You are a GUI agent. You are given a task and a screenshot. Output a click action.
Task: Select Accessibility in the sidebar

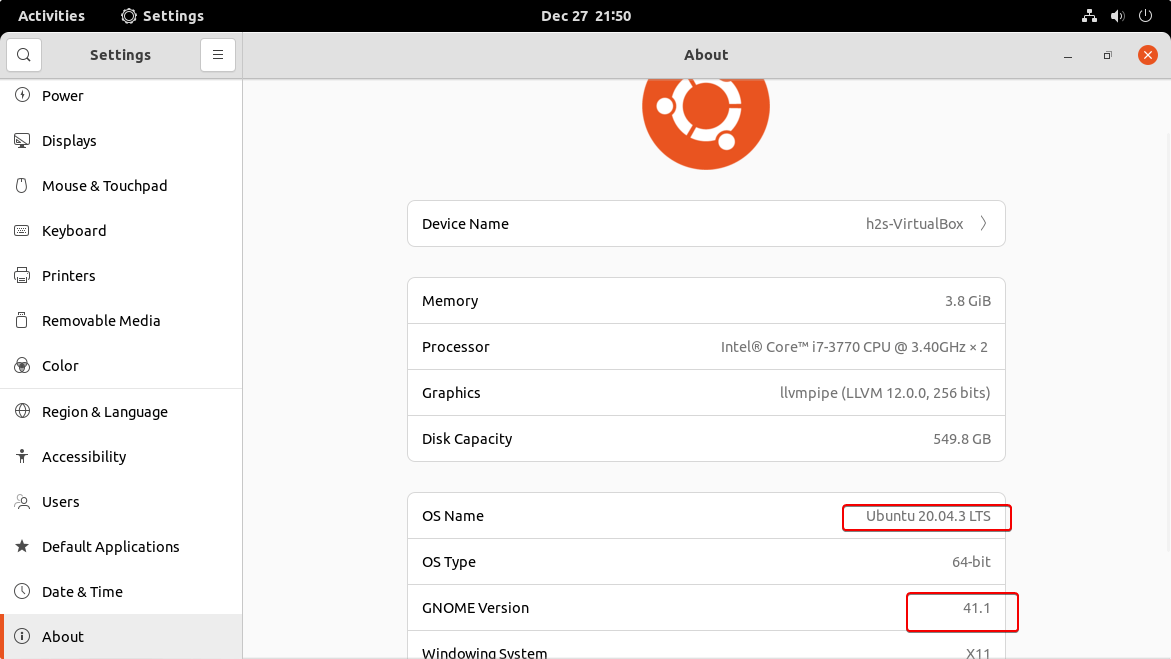[x=121, y=457]
